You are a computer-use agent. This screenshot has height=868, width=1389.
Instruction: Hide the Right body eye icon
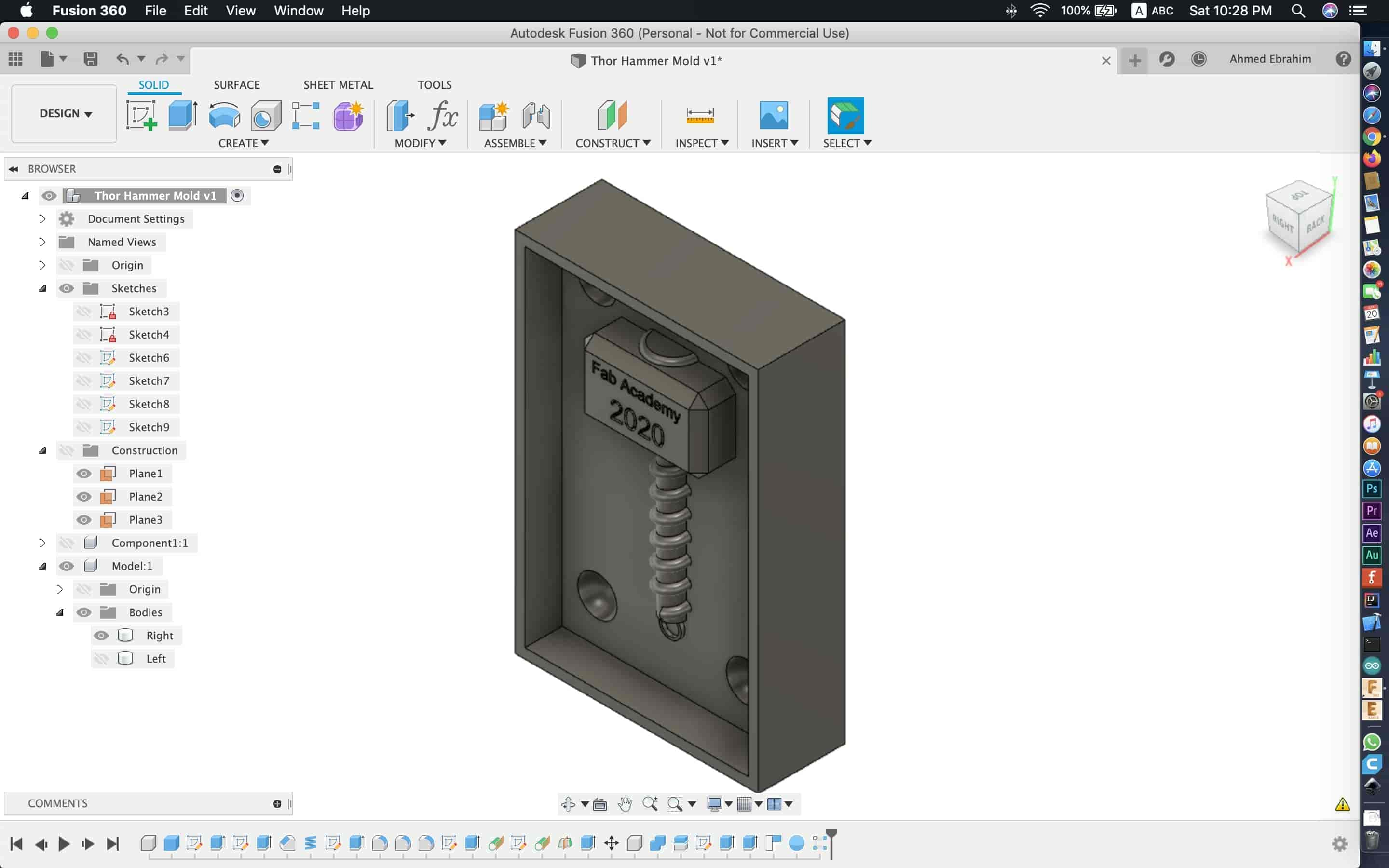[101, 636]
